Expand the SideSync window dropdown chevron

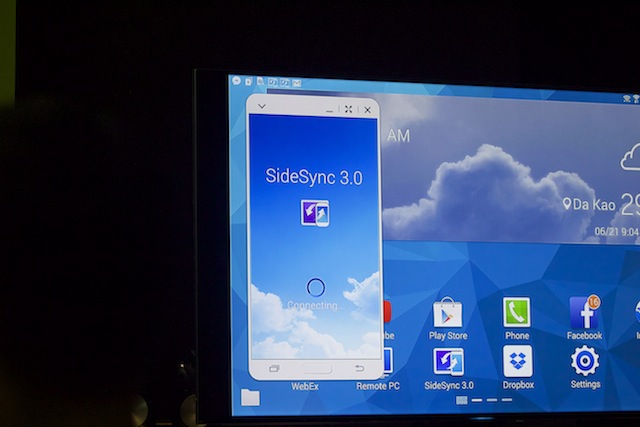pos(262,107)
